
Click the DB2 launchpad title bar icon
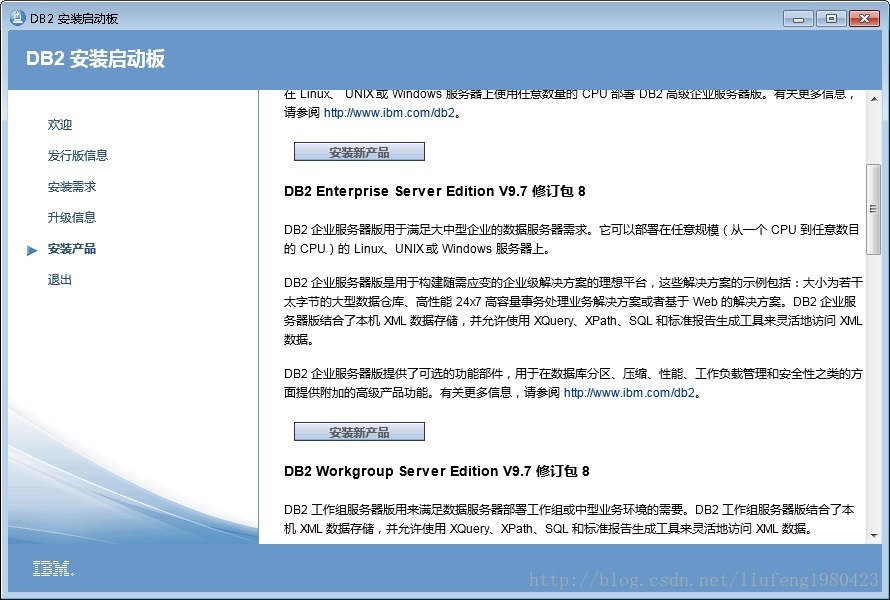[x=18, y=18]
